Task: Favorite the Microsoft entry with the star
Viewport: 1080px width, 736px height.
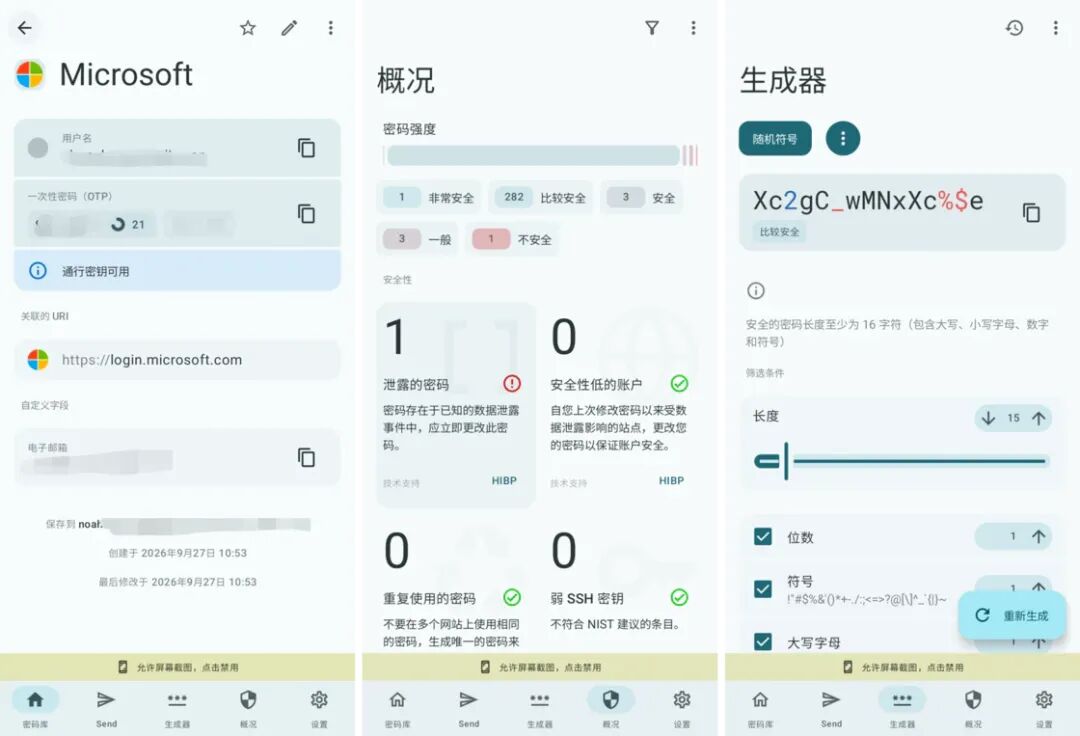Action: [248, 28]
